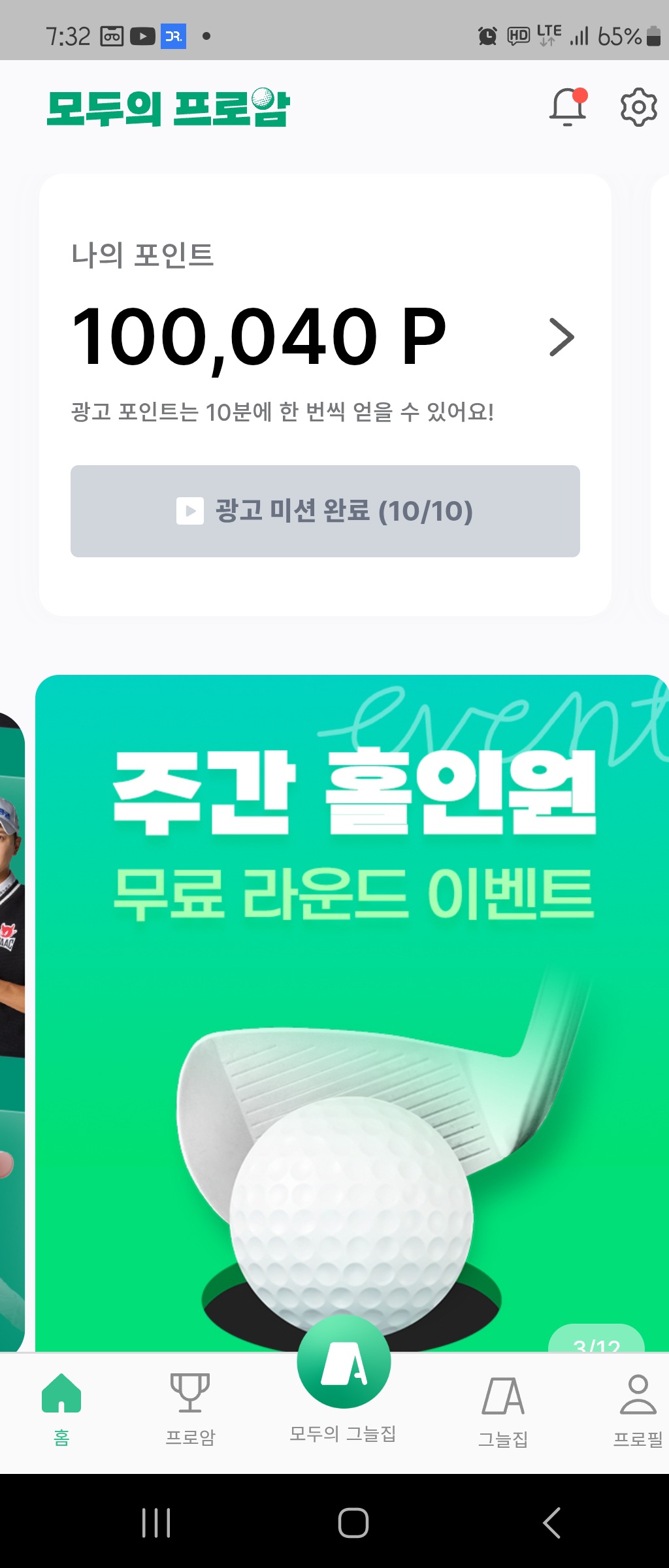
Task: Tap the 모두의 프로암 logo
Action: [169, 107]
